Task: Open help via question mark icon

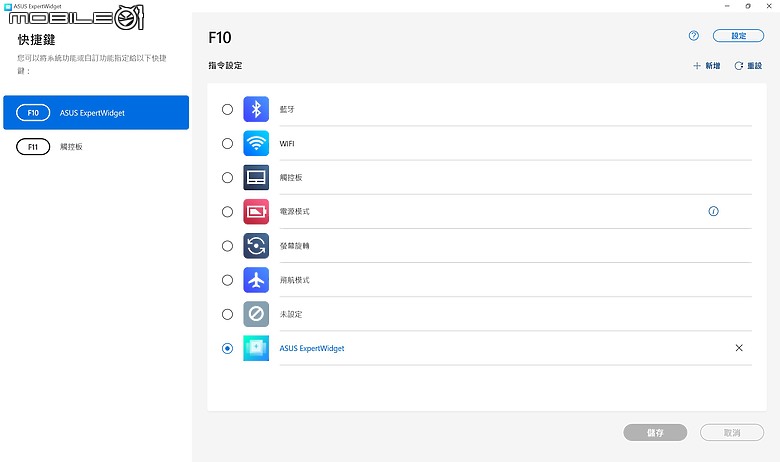Action: click(693, 35)
